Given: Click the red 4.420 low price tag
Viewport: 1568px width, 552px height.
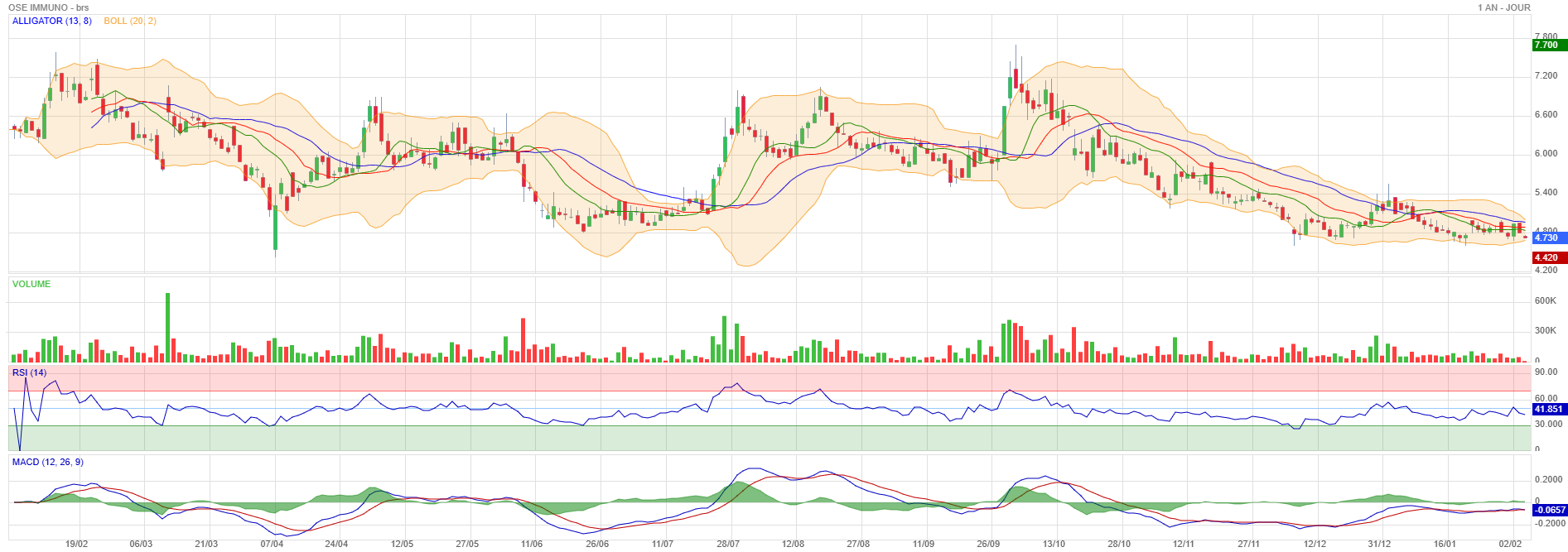Looking at the screenshot, I should (1548, 257).
